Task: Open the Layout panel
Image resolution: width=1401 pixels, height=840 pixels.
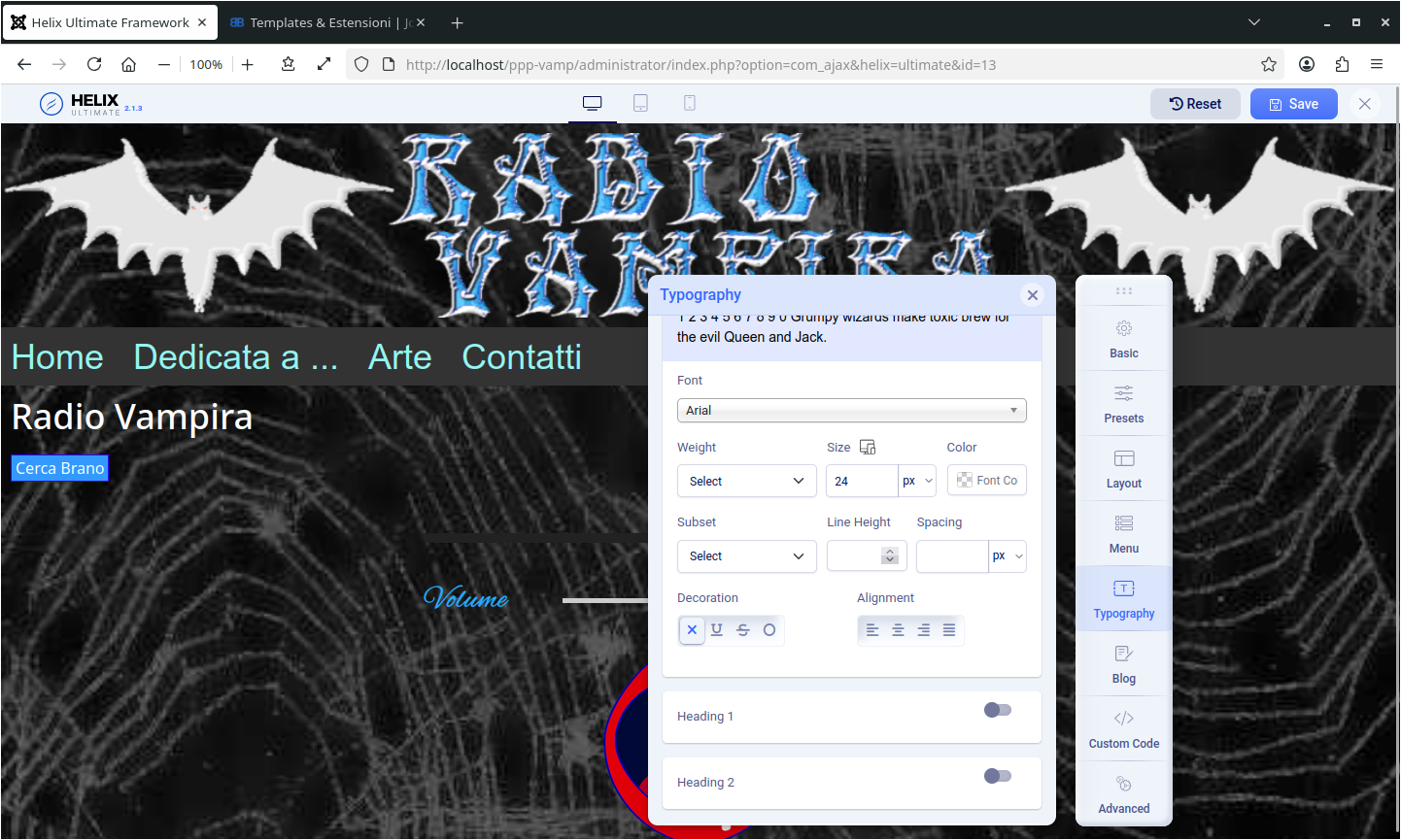Action: (1124, 469)
